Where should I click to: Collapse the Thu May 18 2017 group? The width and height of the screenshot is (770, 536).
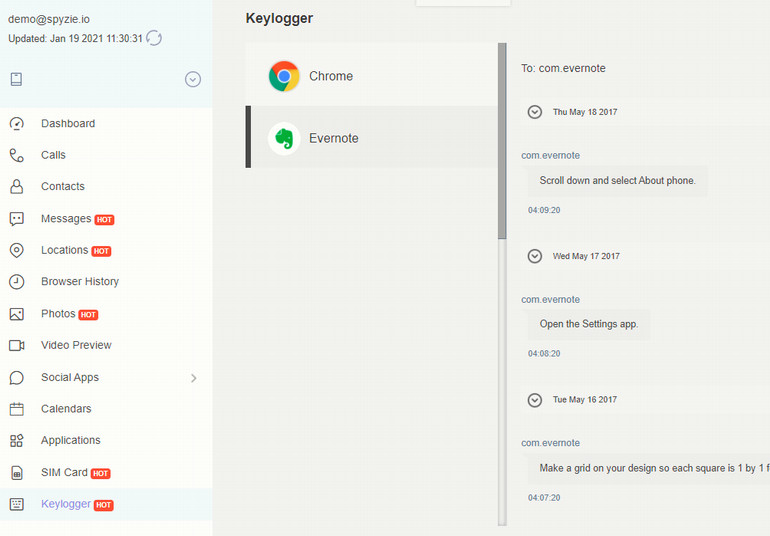tap(535, 112)
